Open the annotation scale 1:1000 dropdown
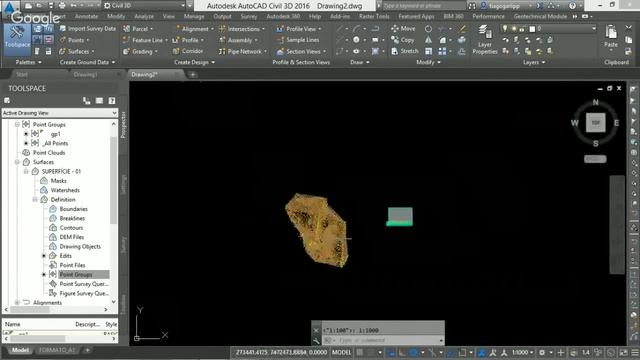640x360 pixels. tap(522, 352)
